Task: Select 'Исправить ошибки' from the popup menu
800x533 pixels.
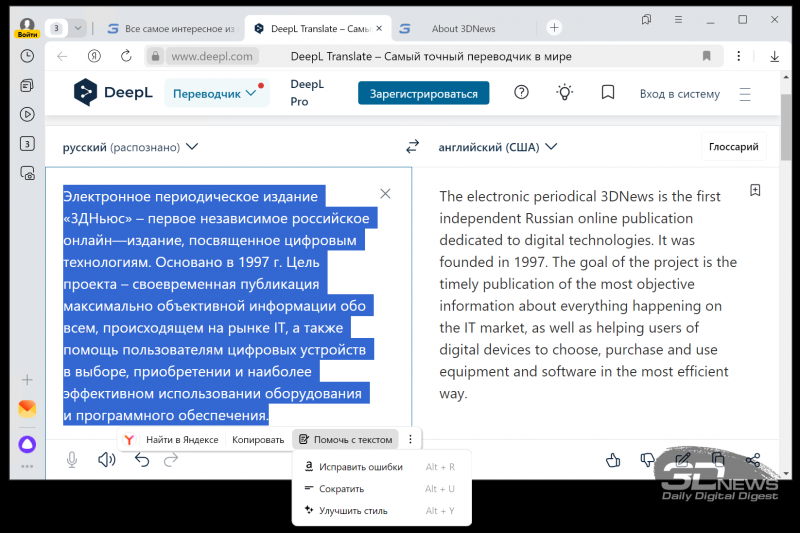Action: (x=360, y=467)
